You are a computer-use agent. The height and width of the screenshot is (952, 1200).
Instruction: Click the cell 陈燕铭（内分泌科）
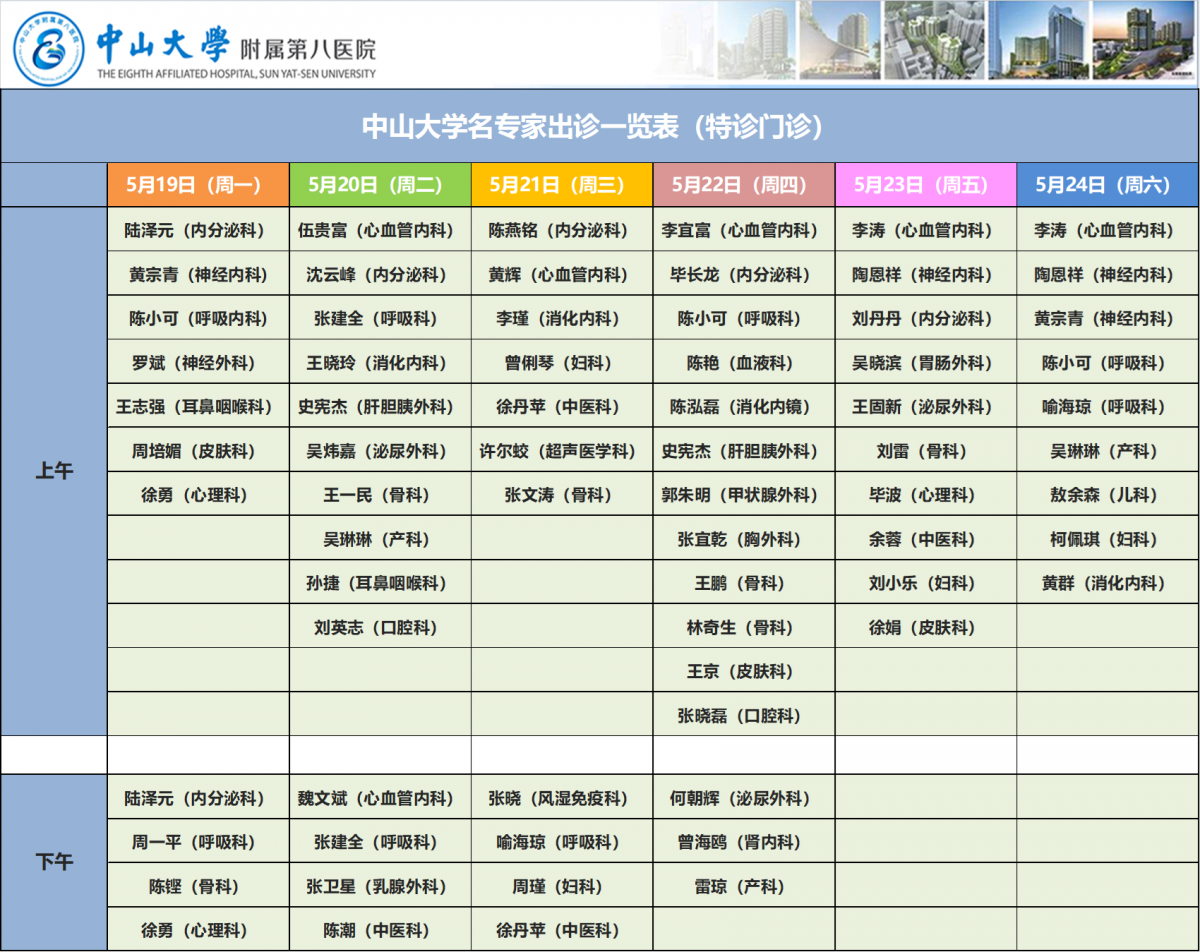(562, 230)
